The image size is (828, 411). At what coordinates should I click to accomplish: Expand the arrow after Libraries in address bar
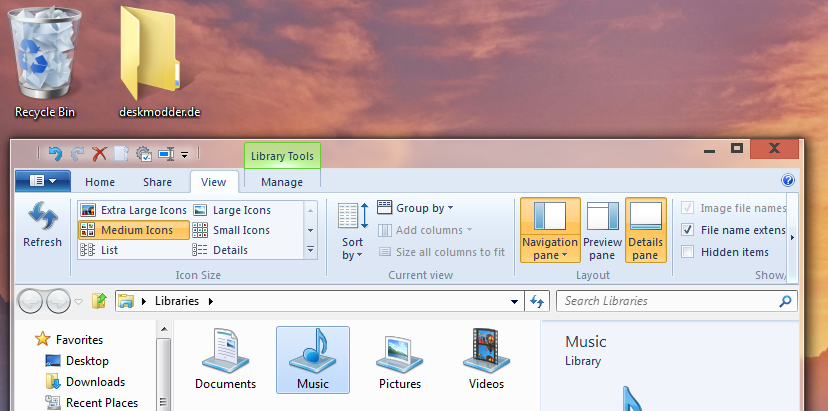point(211,301)
